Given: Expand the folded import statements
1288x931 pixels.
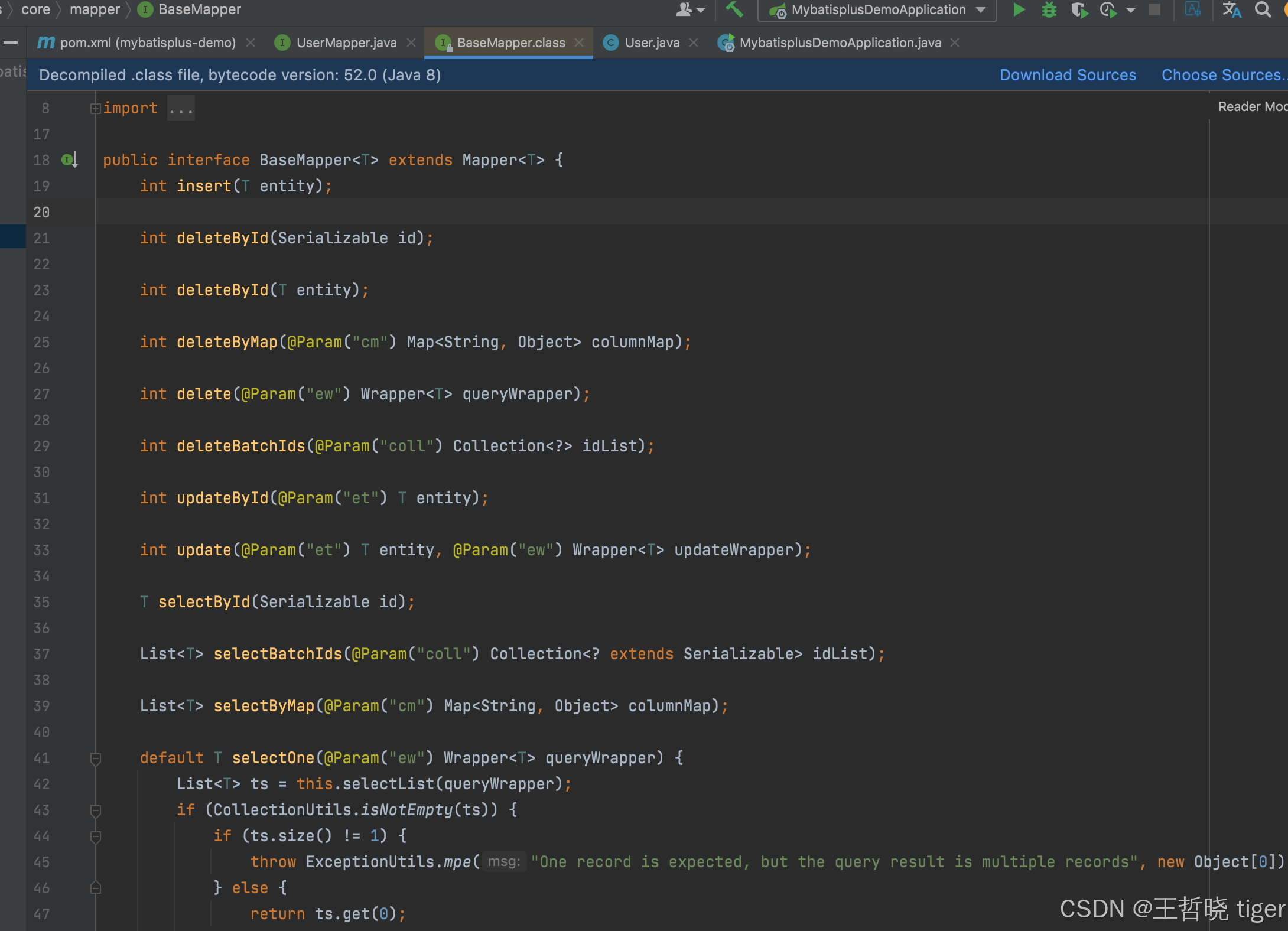Looking at the screenshot, I should tap(180, 108).
